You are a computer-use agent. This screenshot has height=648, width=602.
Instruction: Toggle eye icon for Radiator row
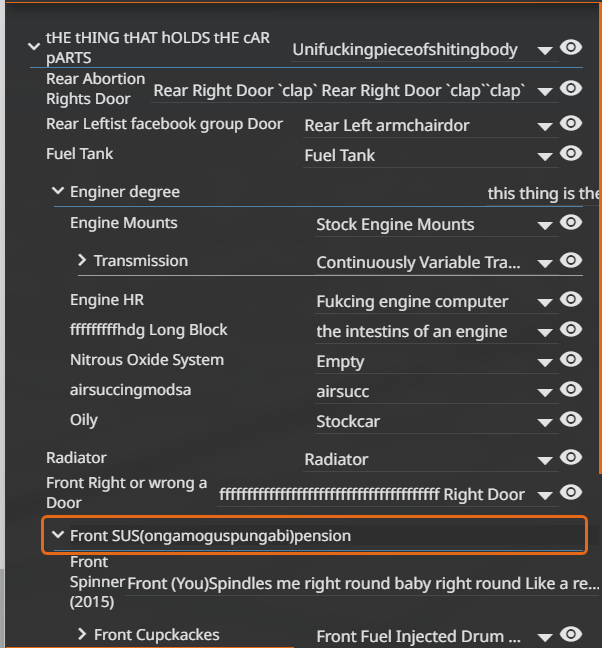[571, 457]
